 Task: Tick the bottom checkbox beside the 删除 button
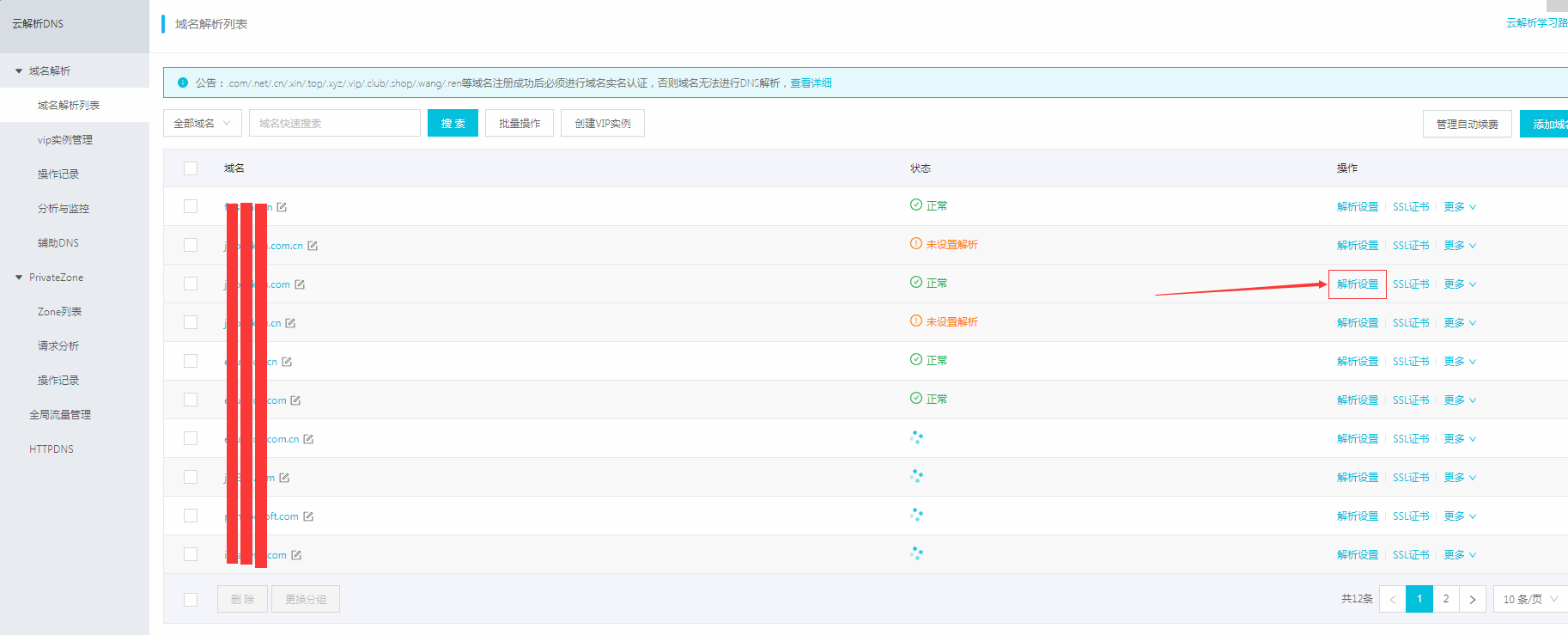(191, 600)
